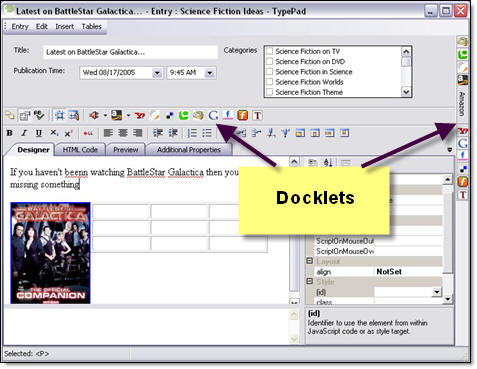Collapse the Layout property group
Viewport: 477px width, 369px height.
pyautogui.click(x=310, y=261)
